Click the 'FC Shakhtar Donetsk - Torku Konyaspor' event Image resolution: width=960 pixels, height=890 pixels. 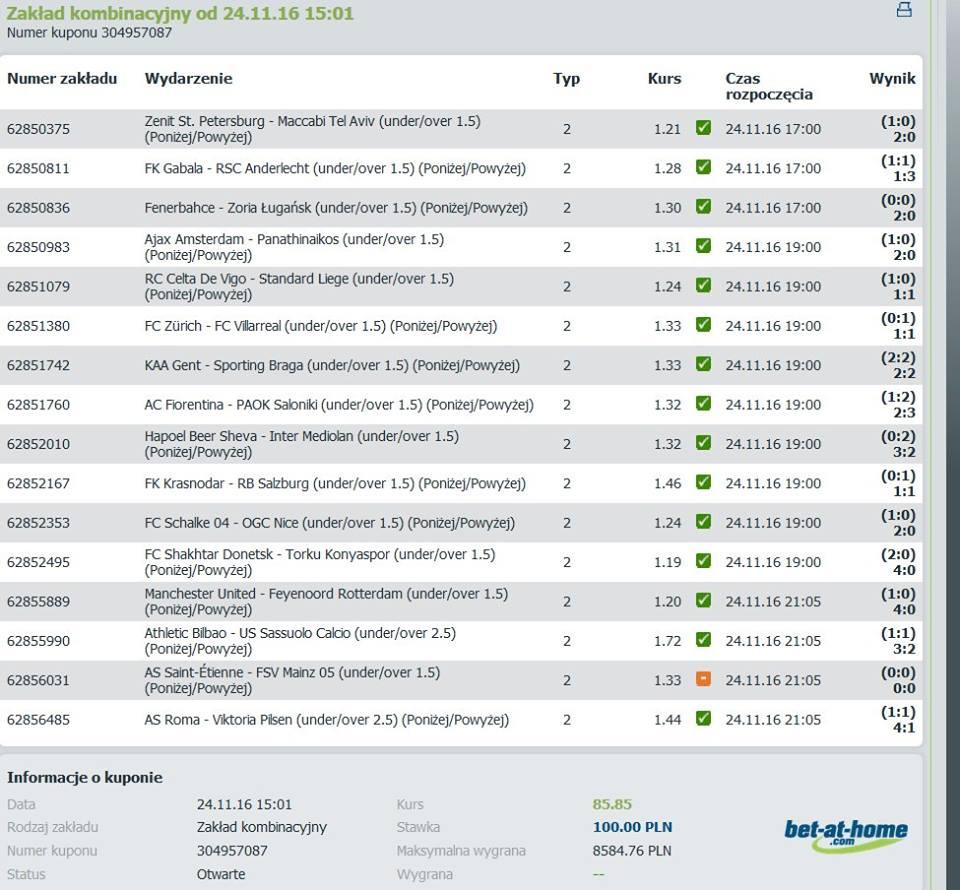point(320,563)
